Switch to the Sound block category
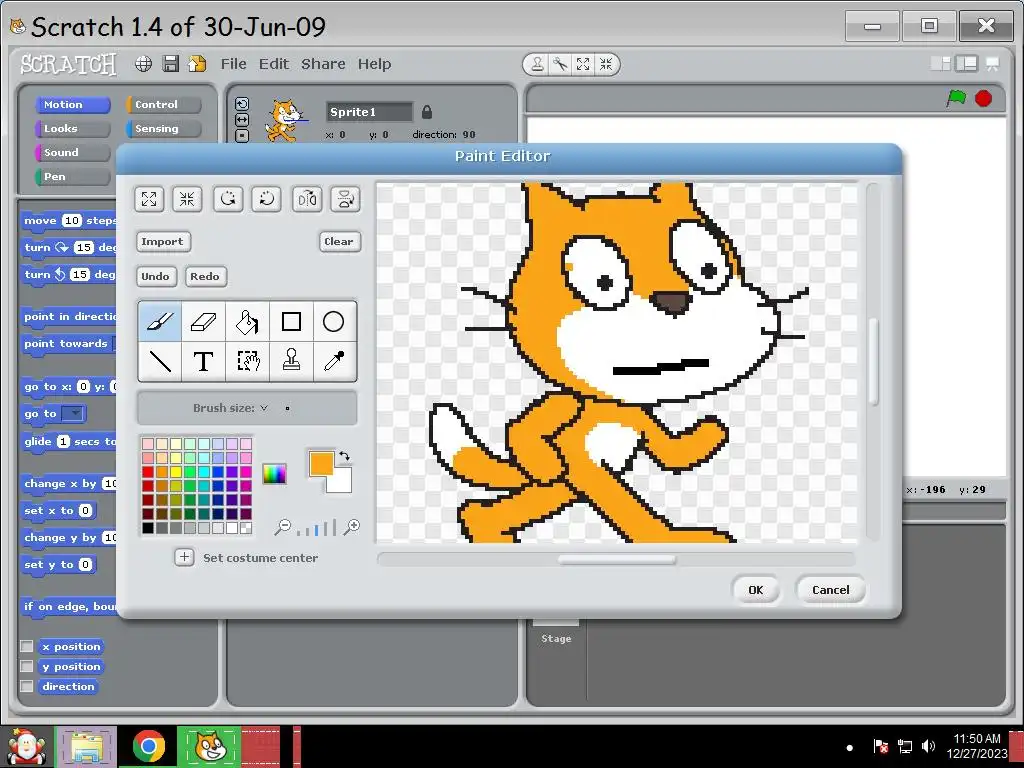 72,153
